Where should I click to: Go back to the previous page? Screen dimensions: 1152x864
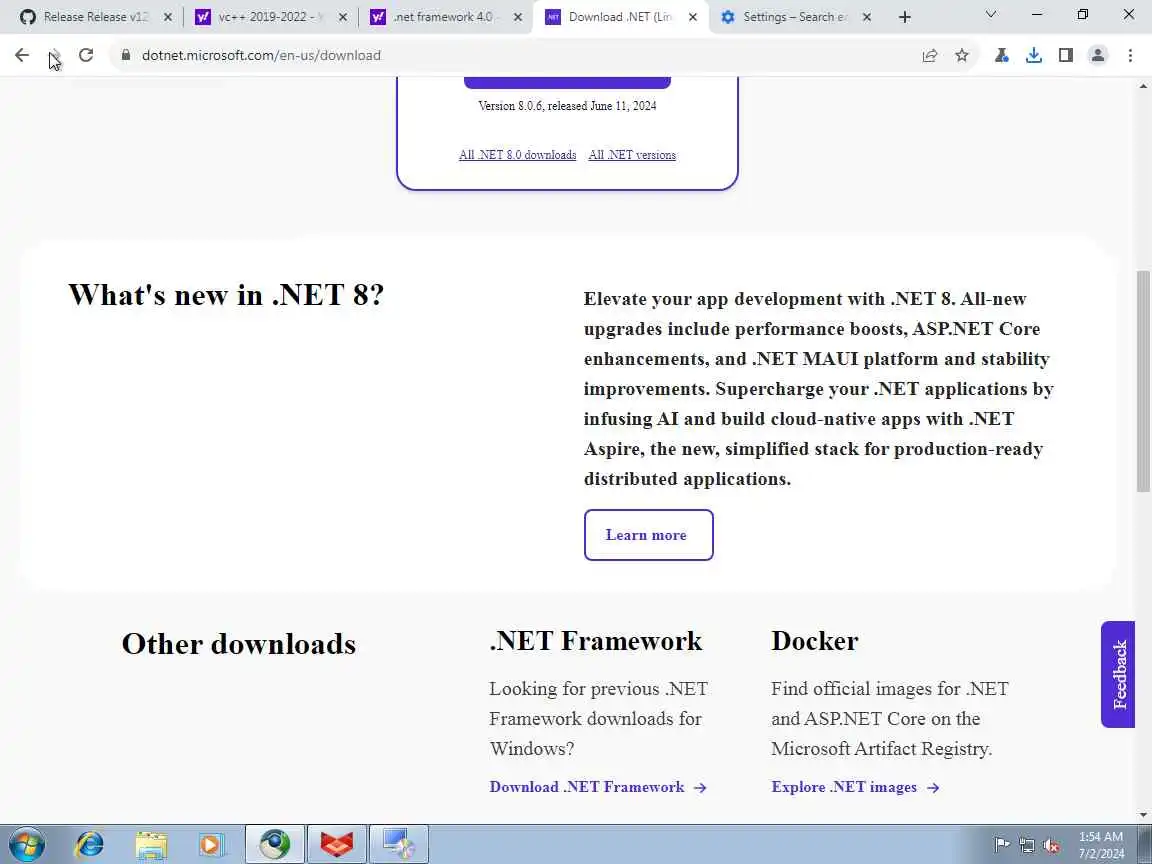(x=22, y=55)
